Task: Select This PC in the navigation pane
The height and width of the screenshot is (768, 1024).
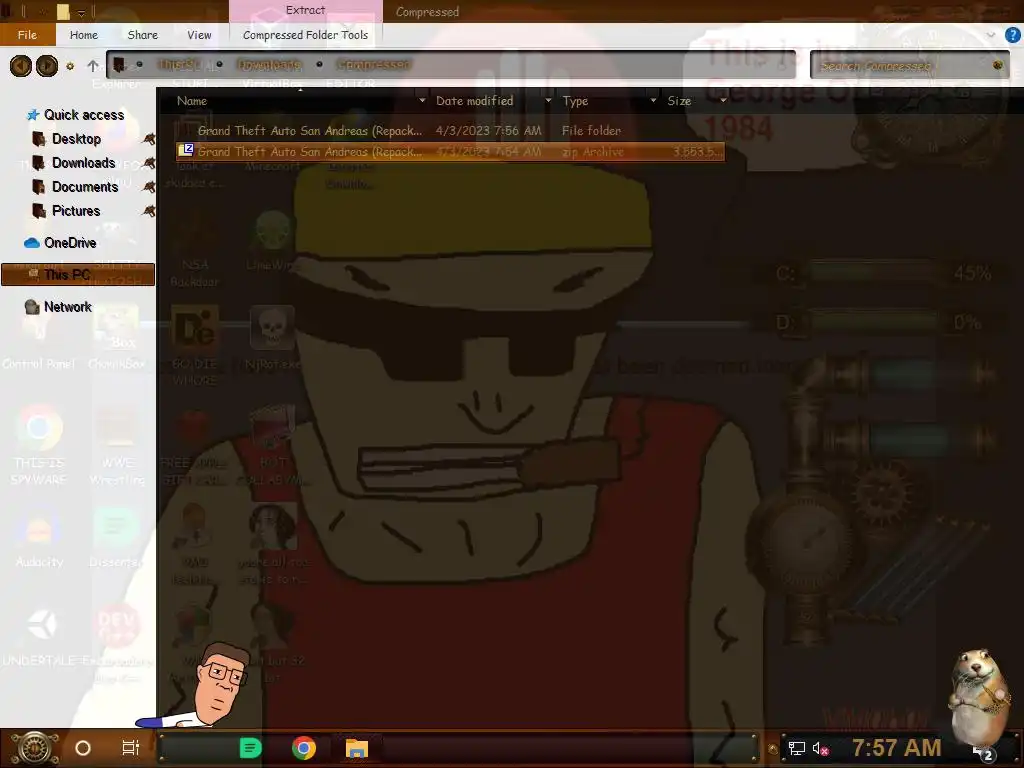Action: coord(78,275)
